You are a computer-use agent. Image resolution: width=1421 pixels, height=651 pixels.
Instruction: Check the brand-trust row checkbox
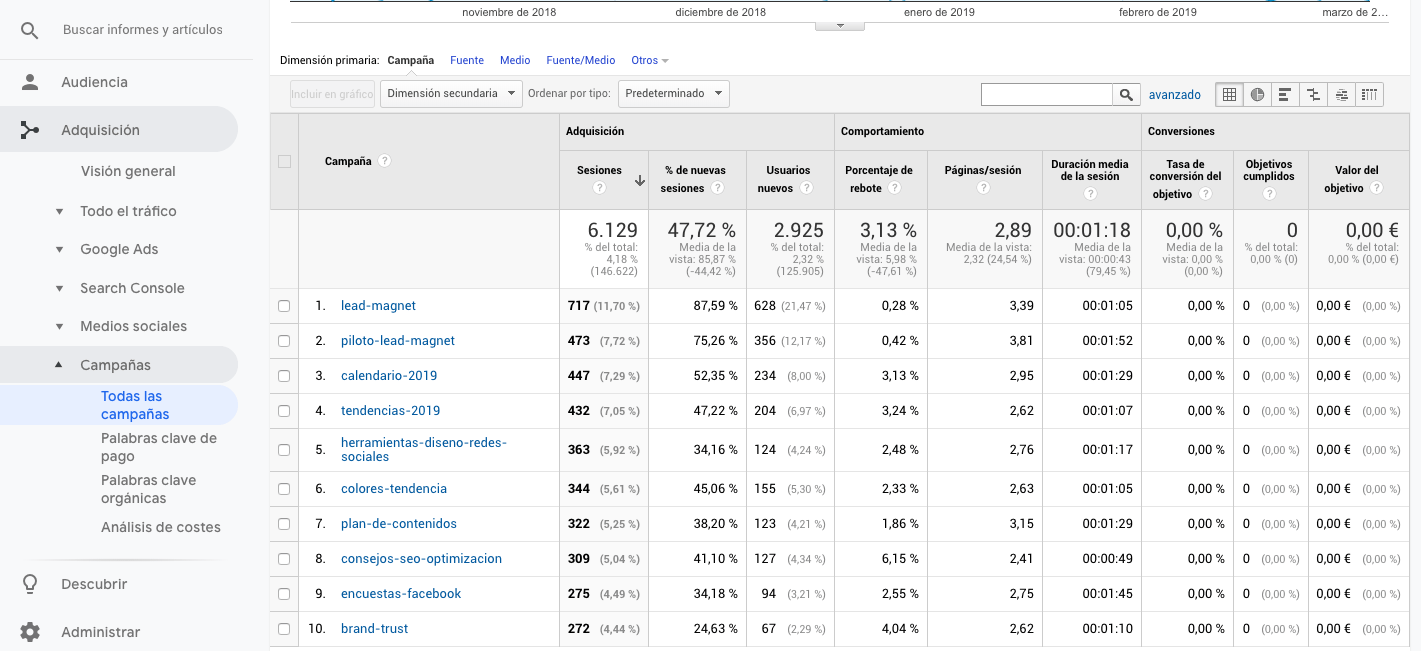(x=284, y=629)
